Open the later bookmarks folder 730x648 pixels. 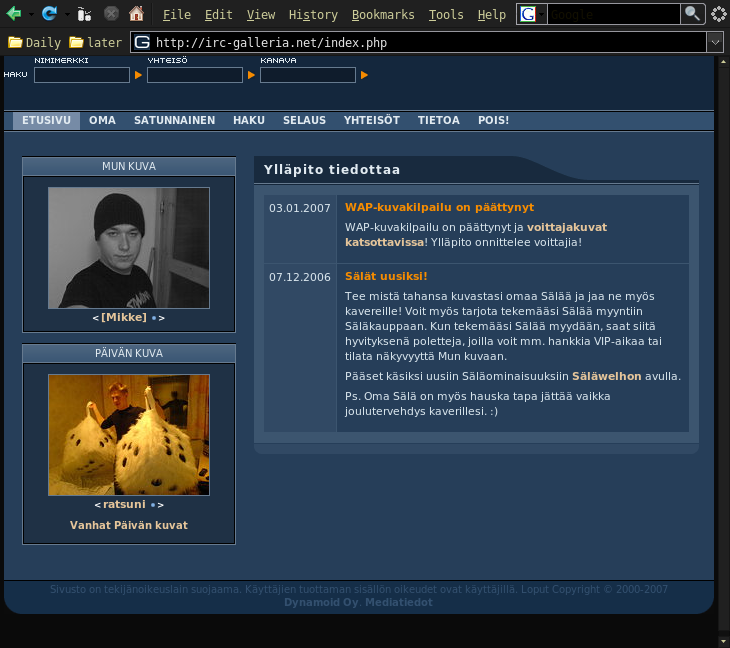click(x=95, y=43)
